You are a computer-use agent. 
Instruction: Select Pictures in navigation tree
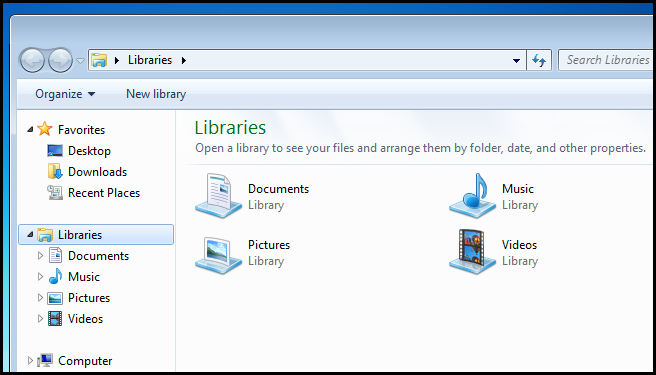click(89, 298)
